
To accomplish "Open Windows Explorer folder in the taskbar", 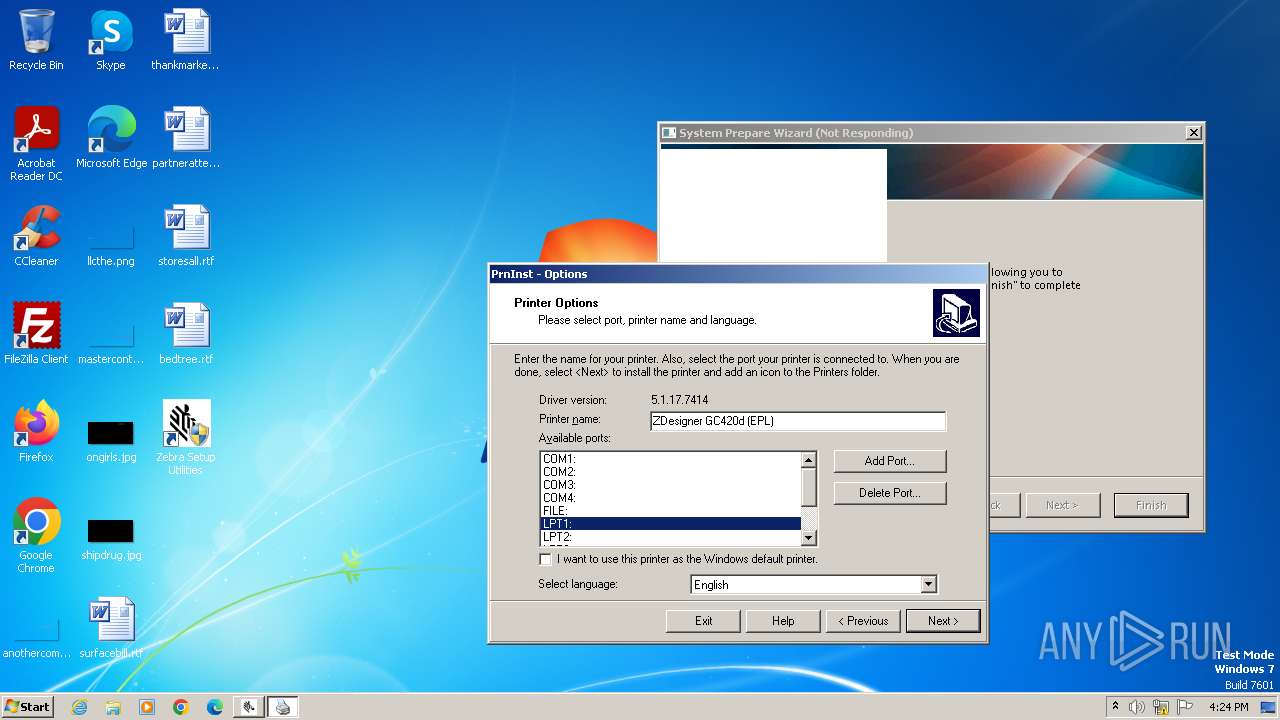I will pyautogui.click(x=113, y=707).
